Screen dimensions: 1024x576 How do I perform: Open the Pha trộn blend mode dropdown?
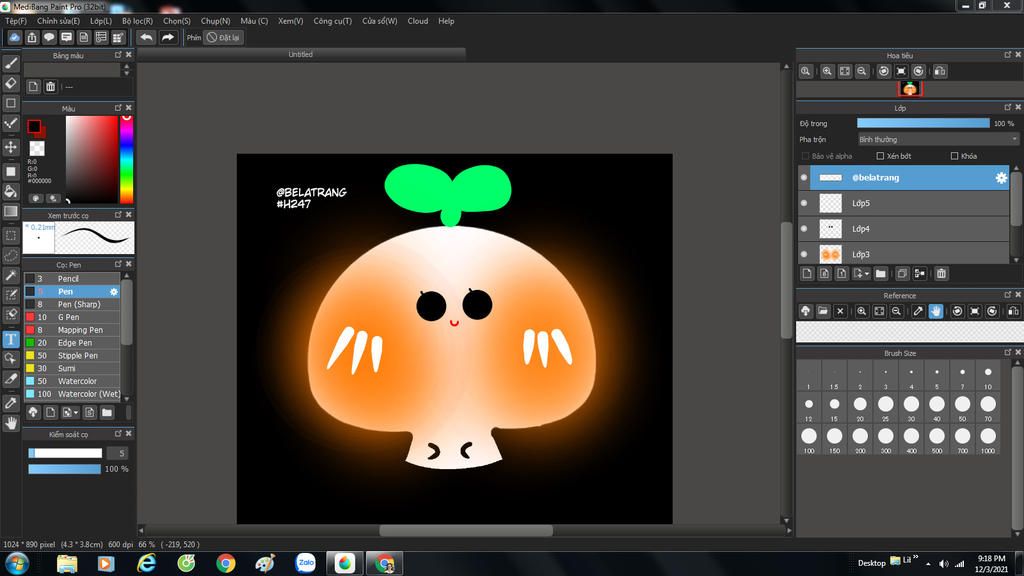point(938,139)
